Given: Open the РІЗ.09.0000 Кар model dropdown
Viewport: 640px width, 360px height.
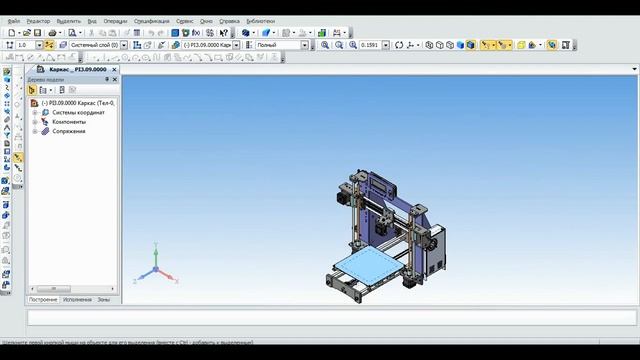Looking at the screenshot, I should click(236, 45).
